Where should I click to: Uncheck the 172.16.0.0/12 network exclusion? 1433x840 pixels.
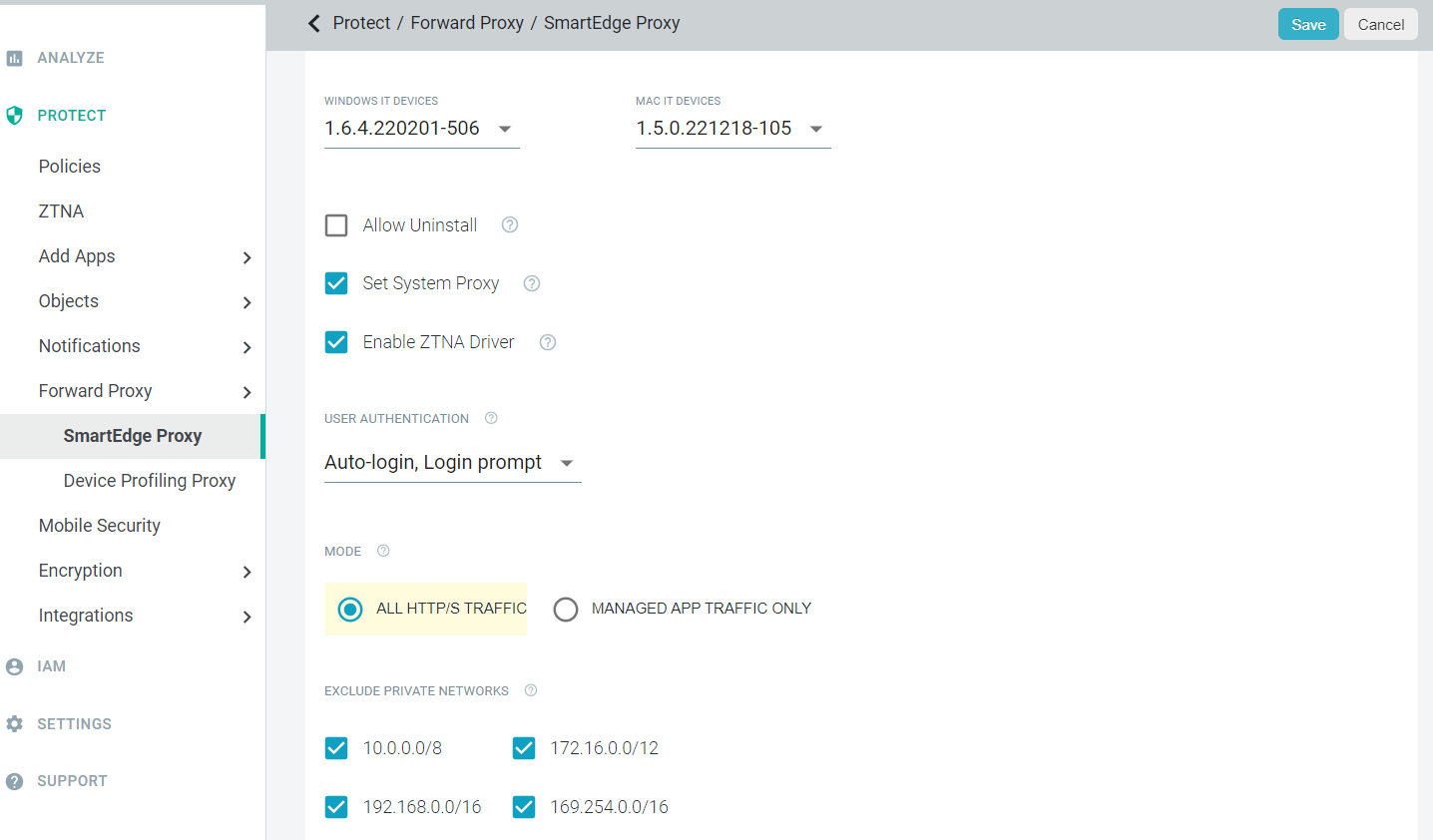(524, 748)
